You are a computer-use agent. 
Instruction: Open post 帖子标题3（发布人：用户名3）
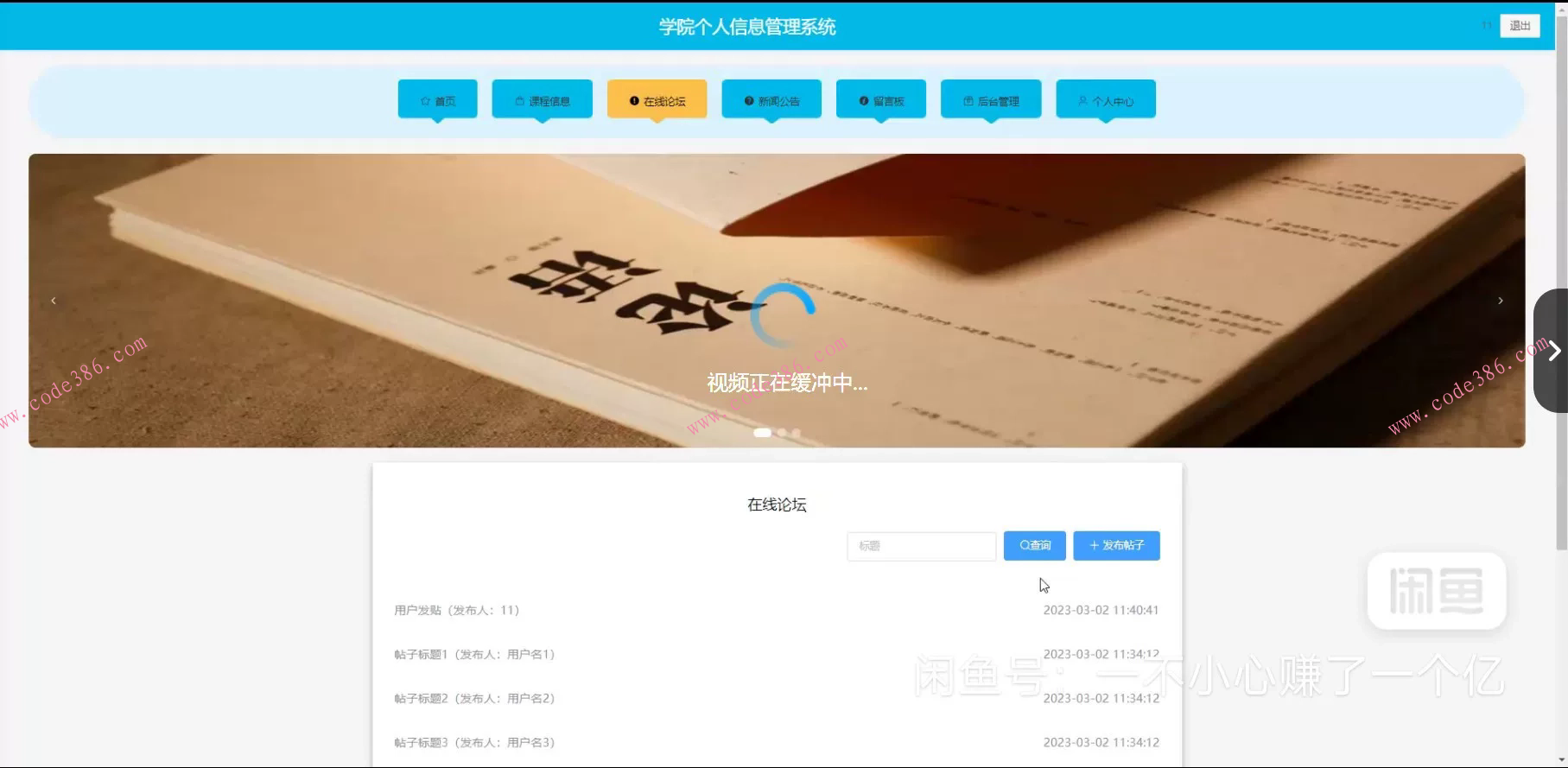pyautogui.click(x=474, y=742)
